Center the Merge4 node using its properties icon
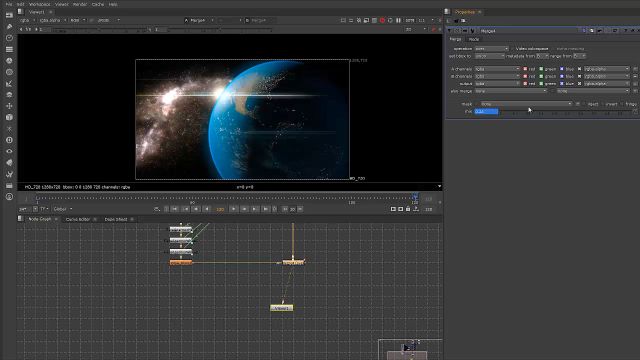 pyautogui.click(x=457, y=31)
